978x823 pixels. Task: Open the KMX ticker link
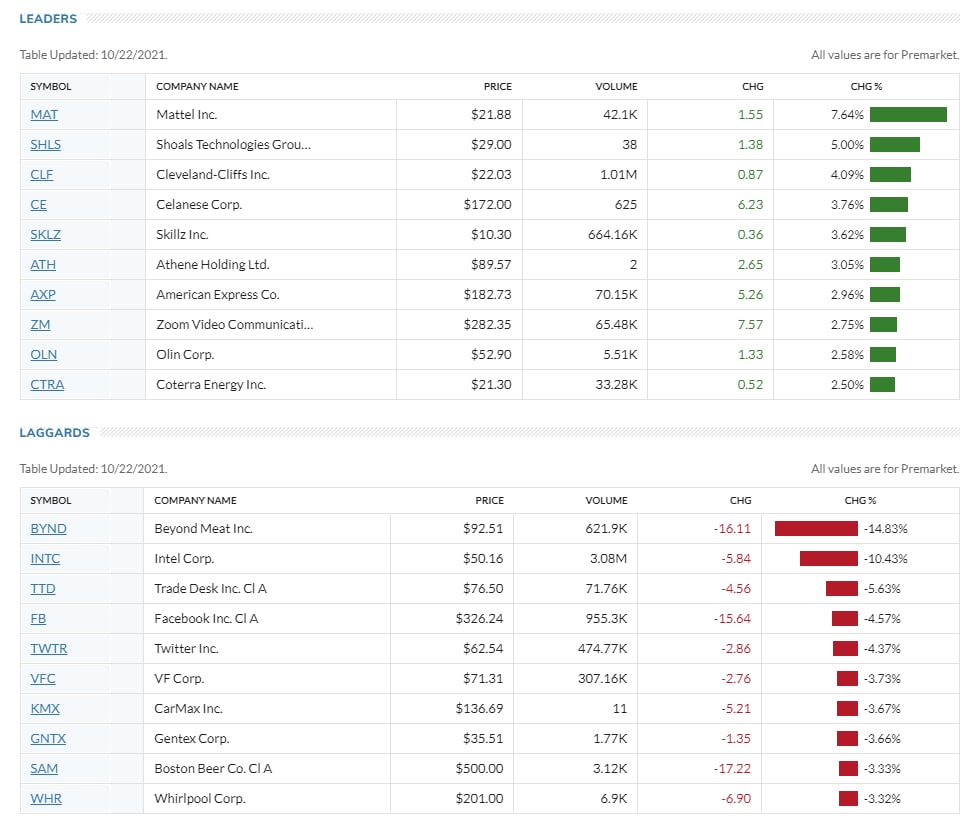pos(45,708)
